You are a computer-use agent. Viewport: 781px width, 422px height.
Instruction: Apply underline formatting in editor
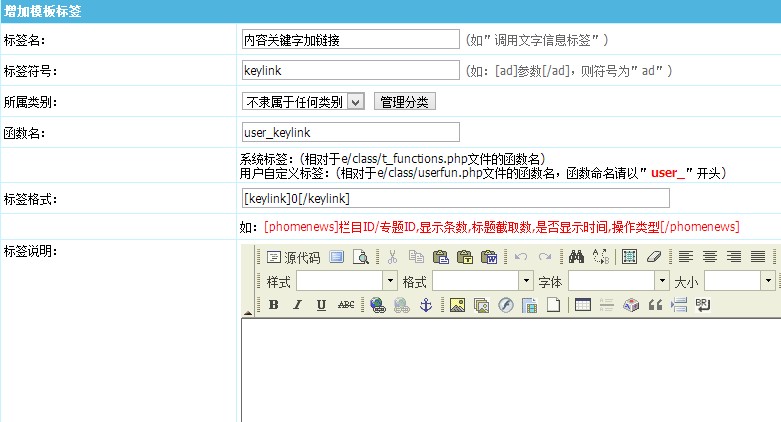[321, 305]
